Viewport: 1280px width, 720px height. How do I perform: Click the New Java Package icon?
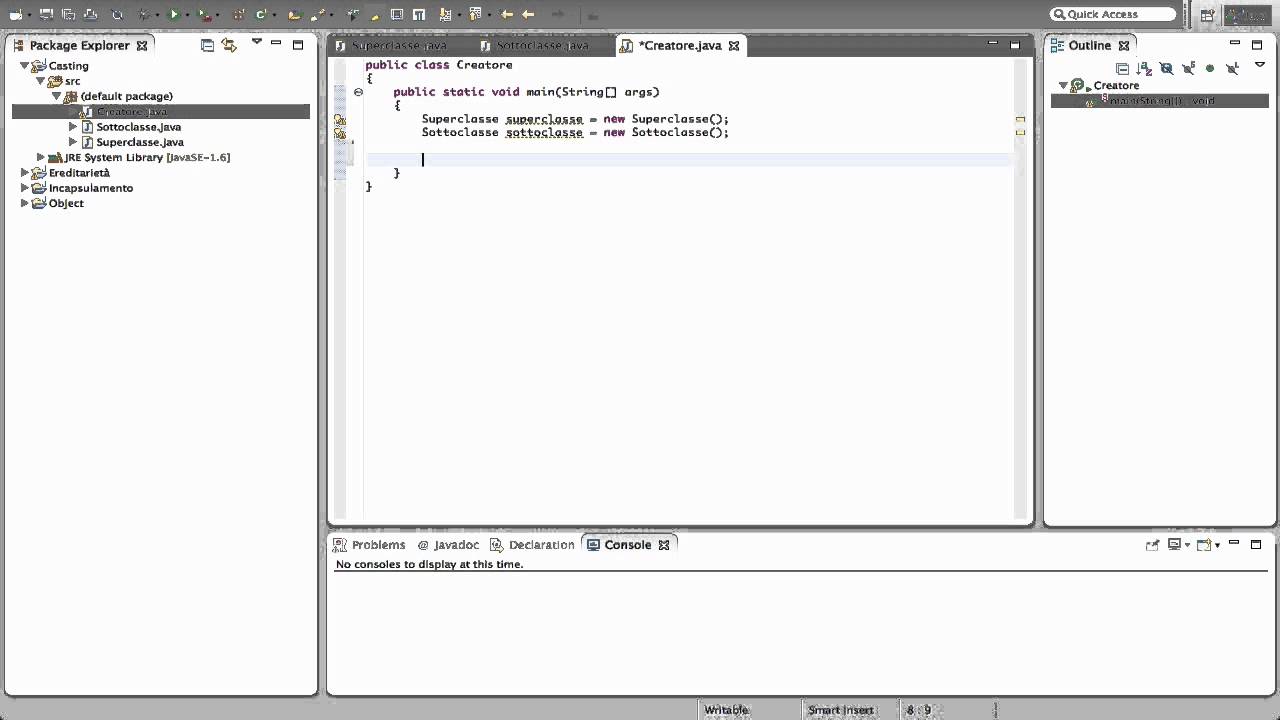(238, 15)
